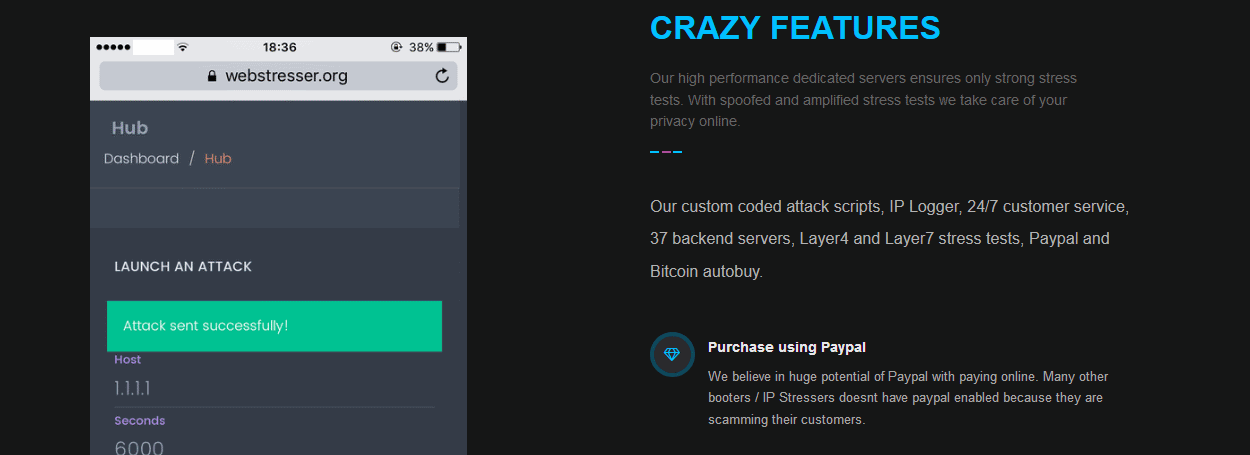Click the Wi-Fi icon in the phone status bar
1250x455 pixels.
182,47
